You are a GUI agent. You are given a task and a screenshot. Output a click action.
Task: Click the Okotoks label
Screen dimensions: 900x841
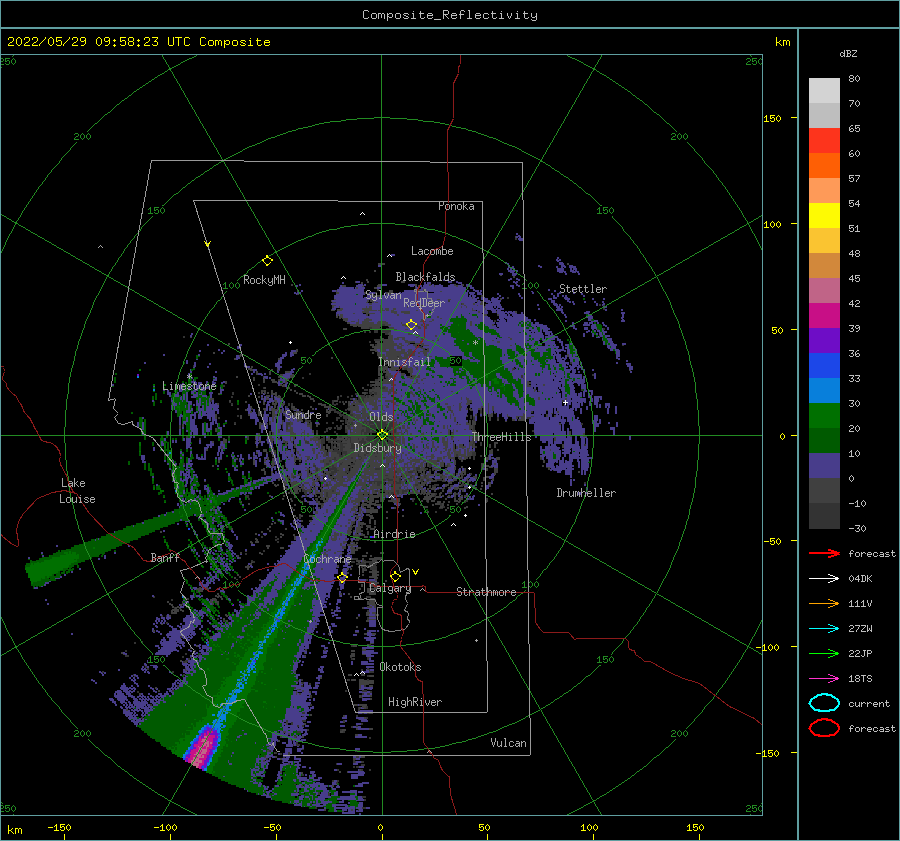(400, 667)
